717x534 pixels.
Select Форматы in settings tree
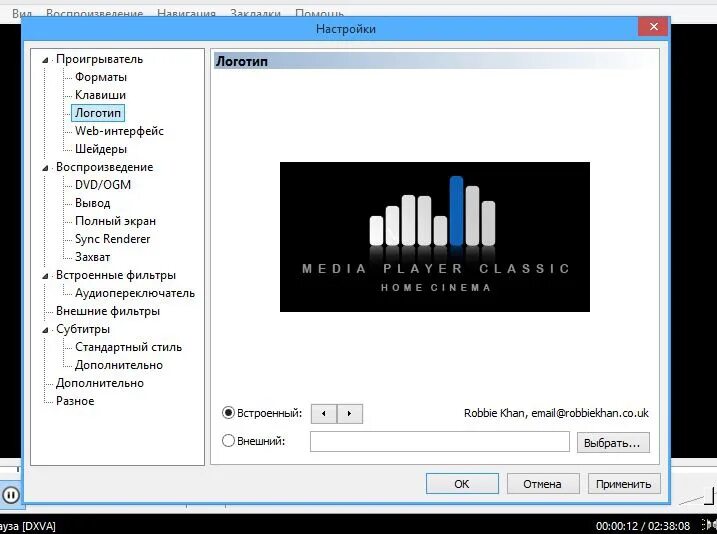[x=101, y=77]
